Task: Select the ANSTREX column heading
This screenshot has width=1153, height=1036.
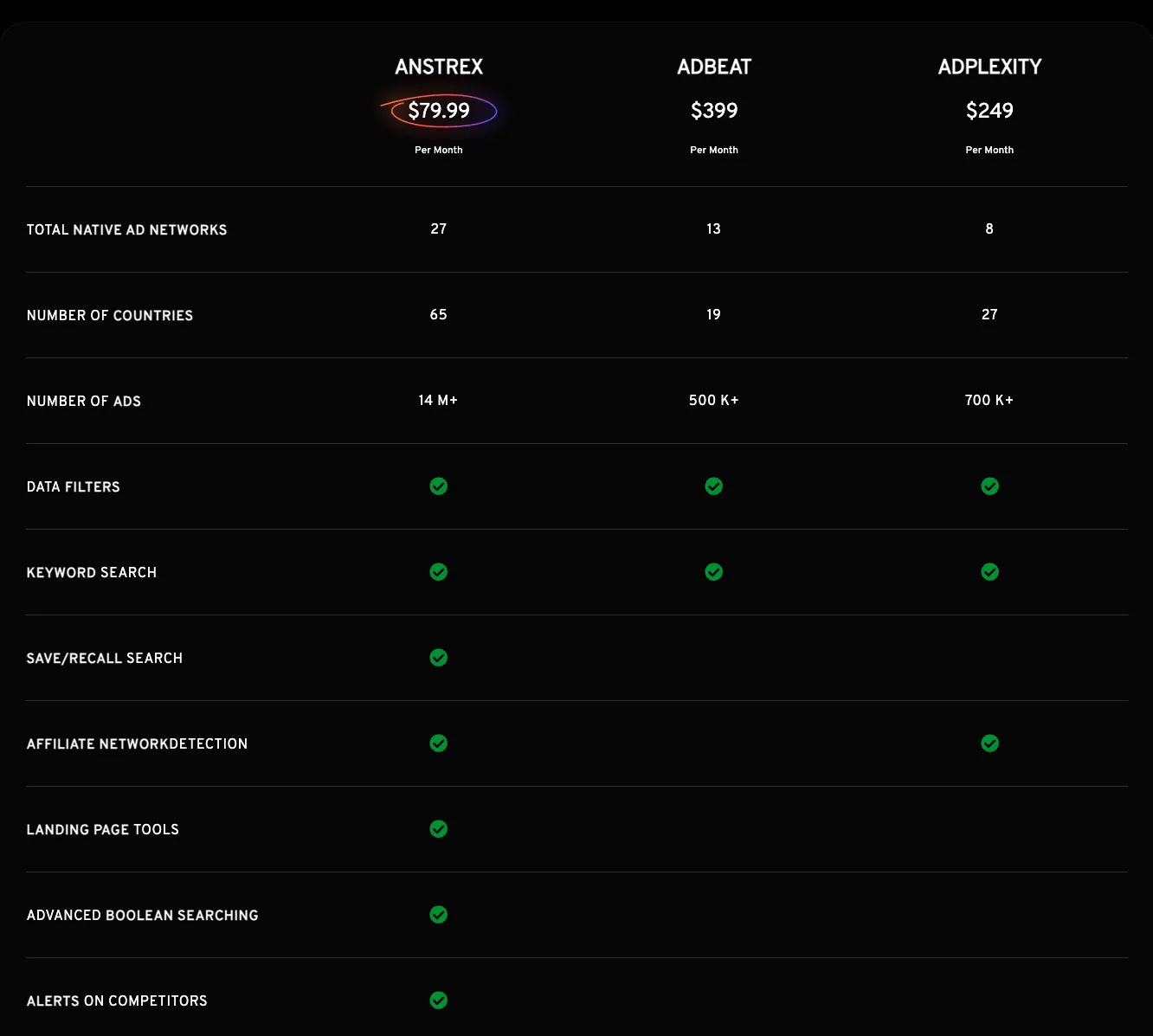Action: (x=439, y=67)
